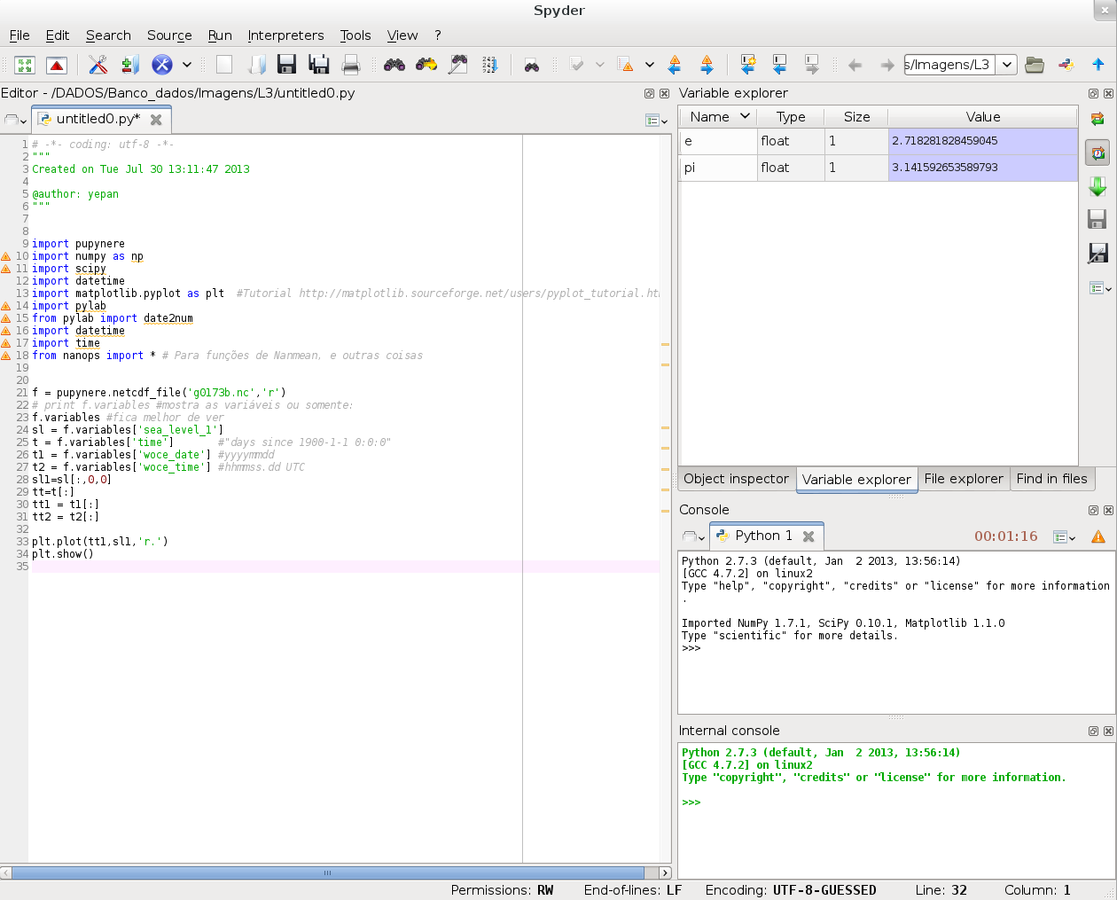
Task: Click the green Import data arrow icon
Action: 1097,187
